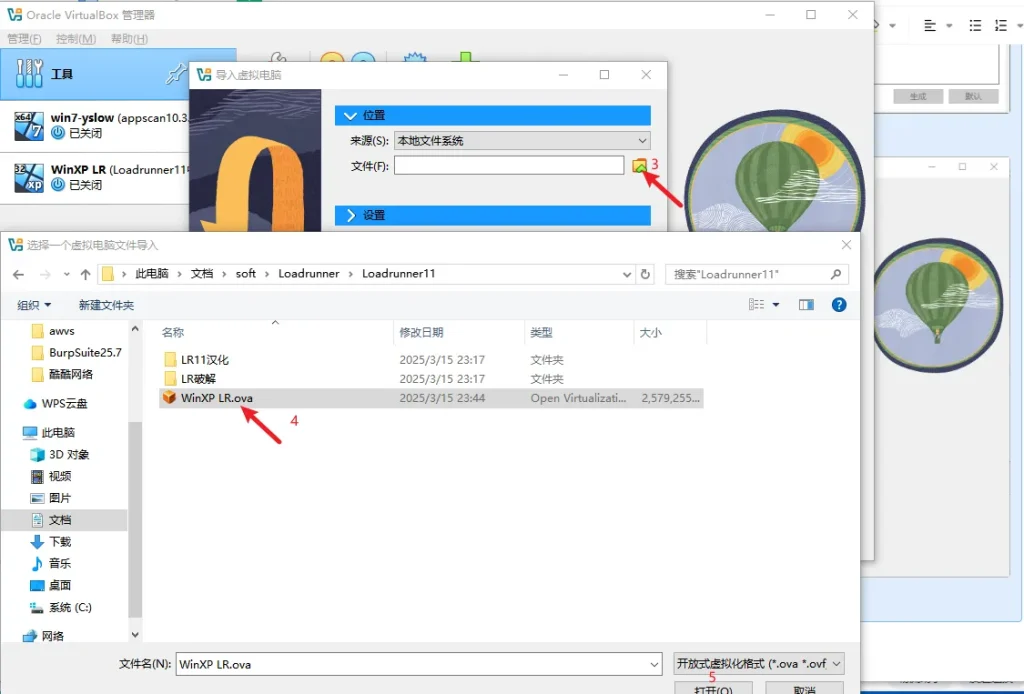The width and height of the screenshot is (1024, 694).
Task: Click the browse file folder icon
Action: pos(639,165)
